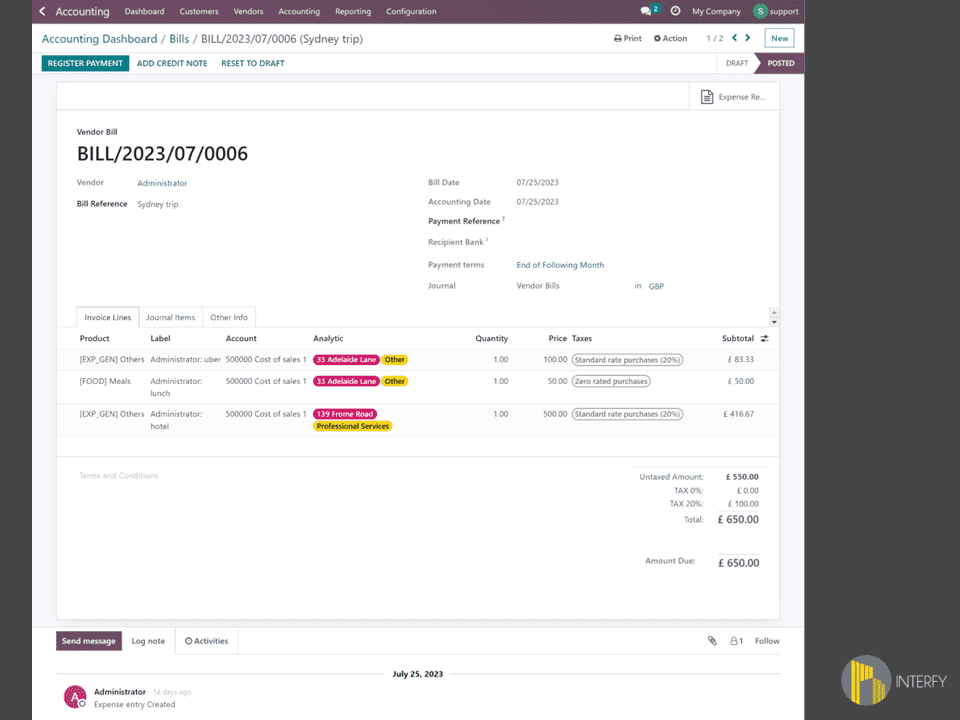Screen dimensions: 960x720
Task: Open the Customers menu
Action: (x=199, y=11)
